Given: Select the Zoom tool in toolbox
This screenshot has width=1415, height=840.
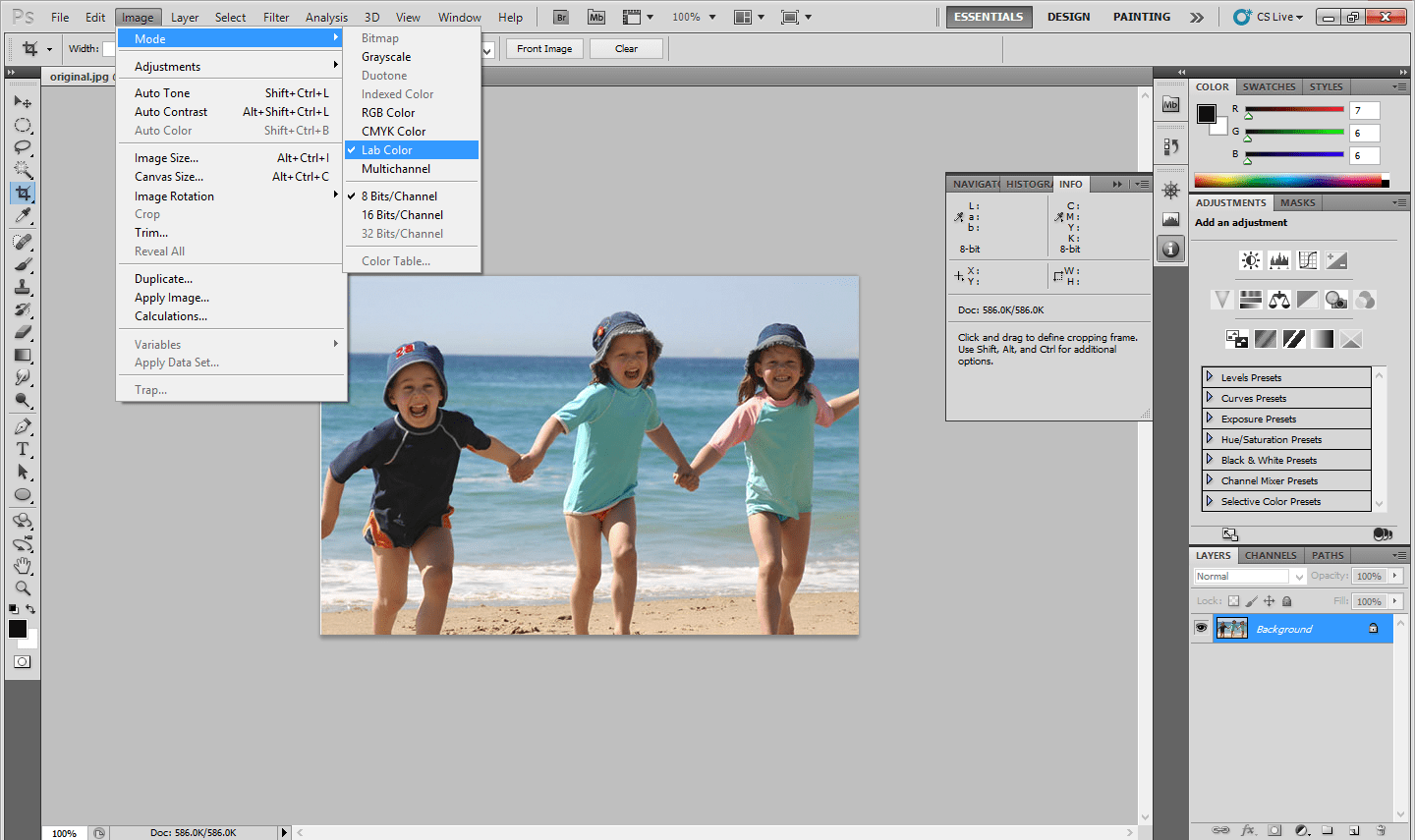Looking at the screenshot, I should (x=22, y=588).
